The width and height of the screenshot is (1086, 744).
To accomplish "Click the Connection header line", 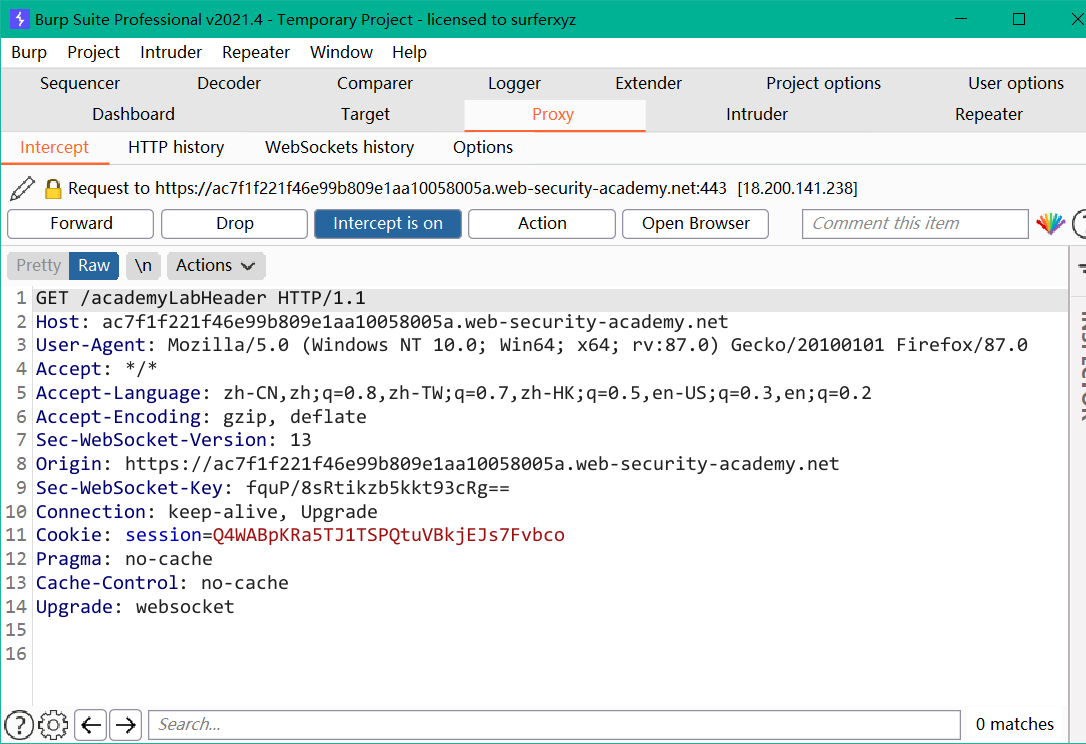I will coord(207,512).
